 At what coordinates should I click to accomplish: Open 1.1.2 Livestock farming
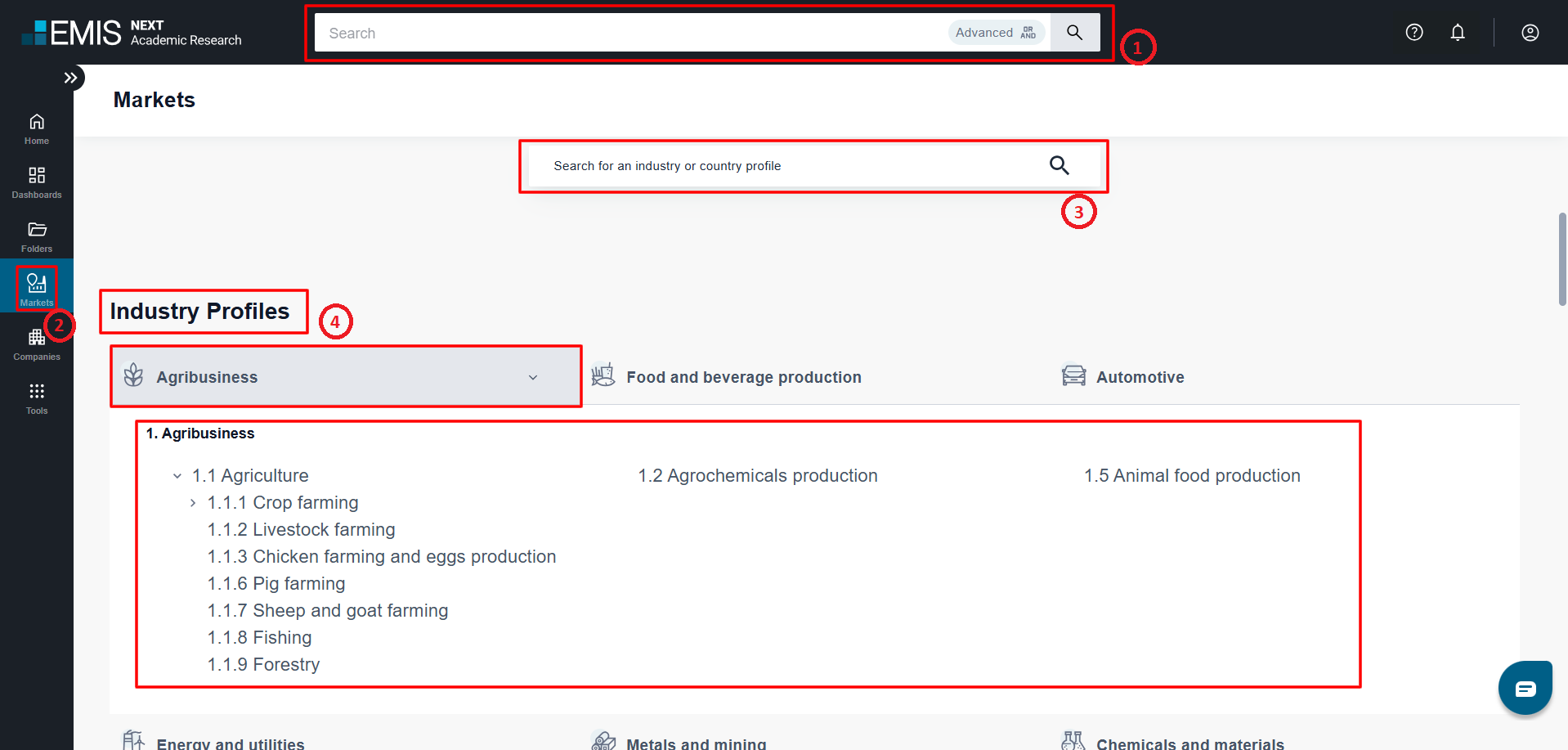coord(302,530)
